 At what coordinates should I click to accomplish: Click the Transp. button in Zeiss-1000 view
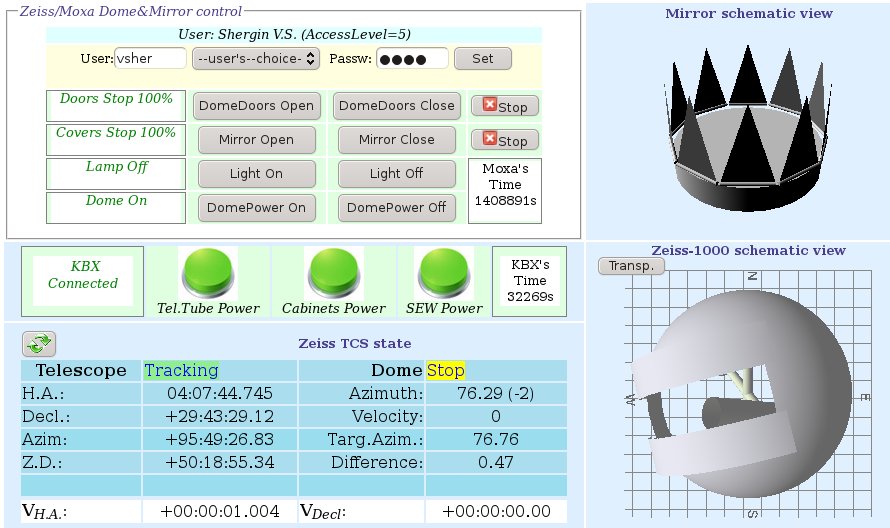coord(631,266)
